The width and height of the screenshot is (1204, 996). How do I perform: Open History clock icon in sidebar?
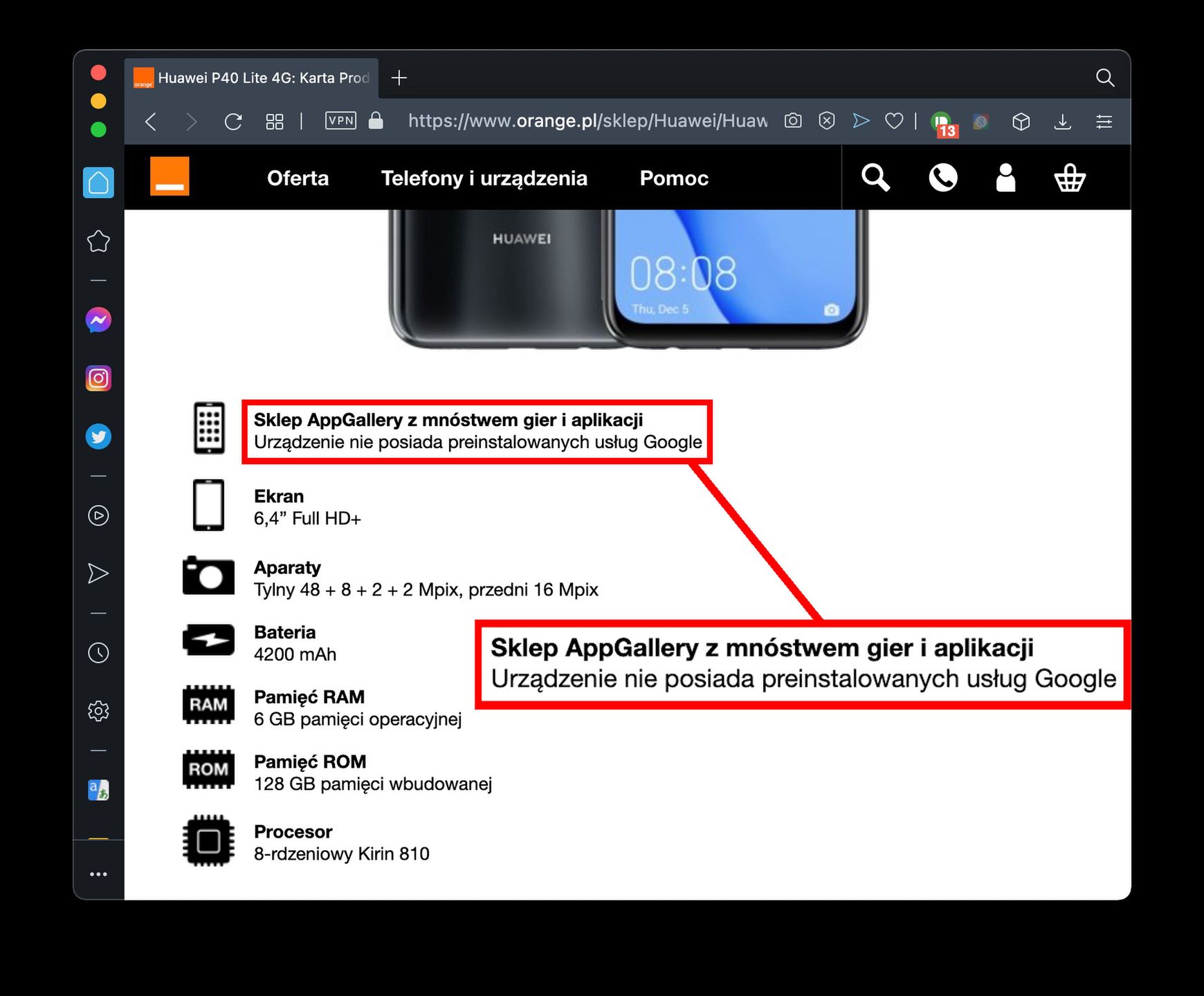[x=98, y=652]
